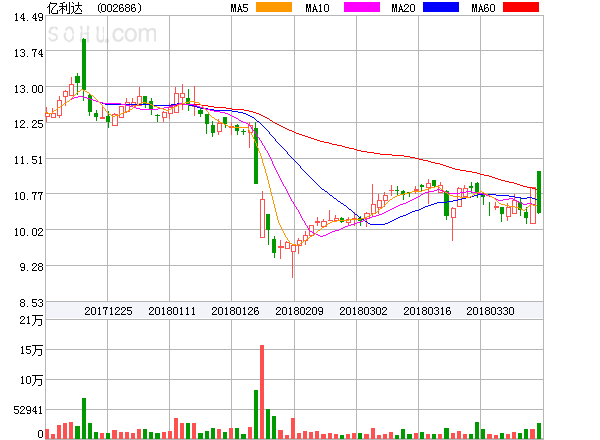Click the 20180126 date label
The height and width of the screenshot is (440, 600).
point(235,311)
